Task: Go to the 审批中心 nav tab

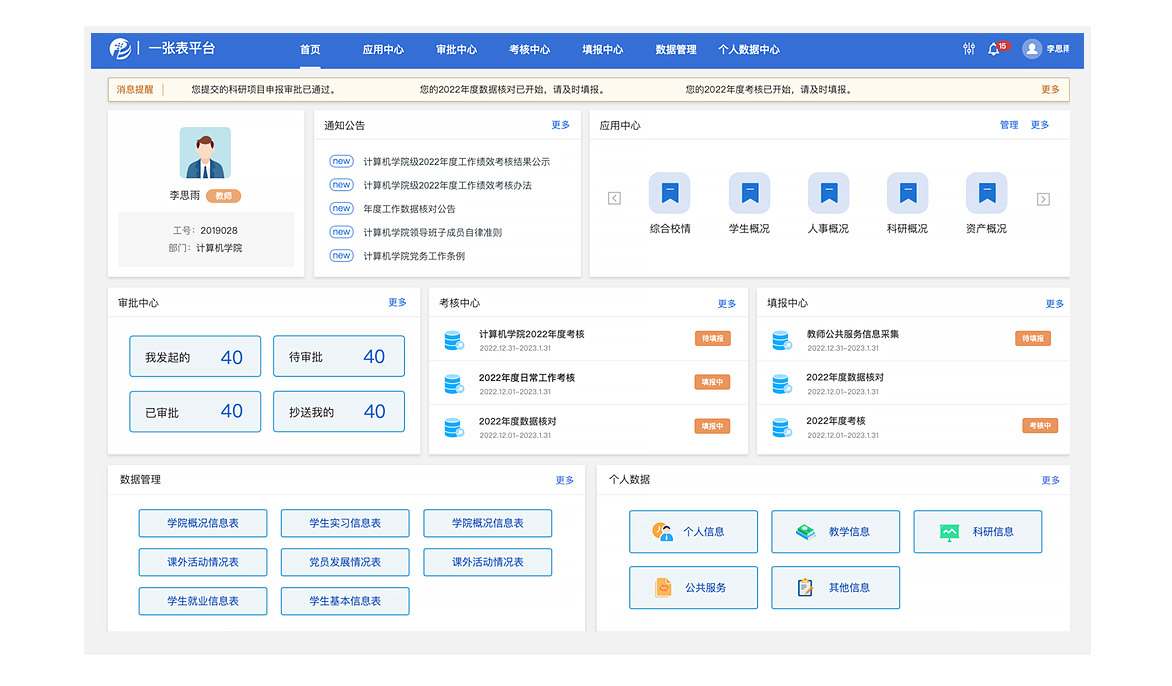Action: click(x=456, y=49)
